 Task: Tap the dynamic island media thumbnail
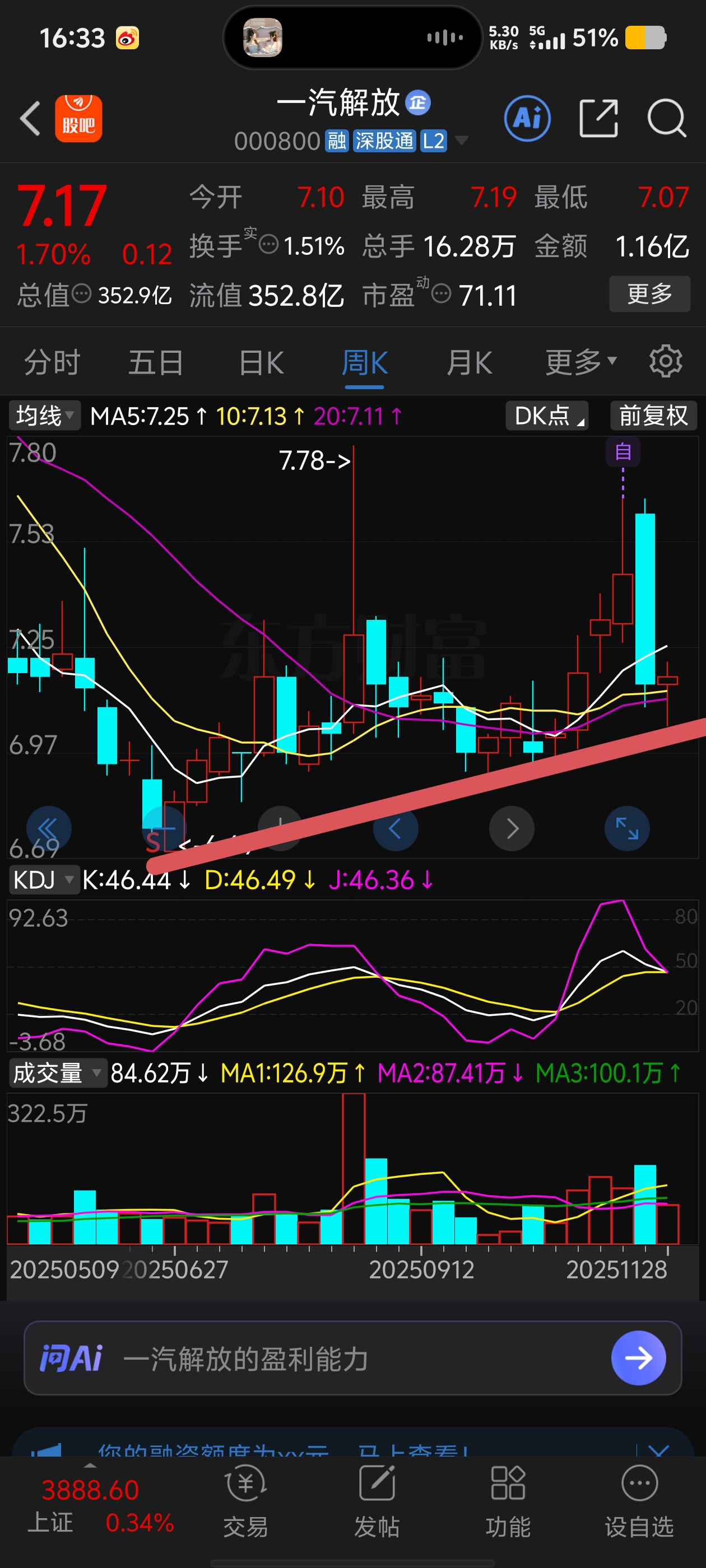click(263, 38)
